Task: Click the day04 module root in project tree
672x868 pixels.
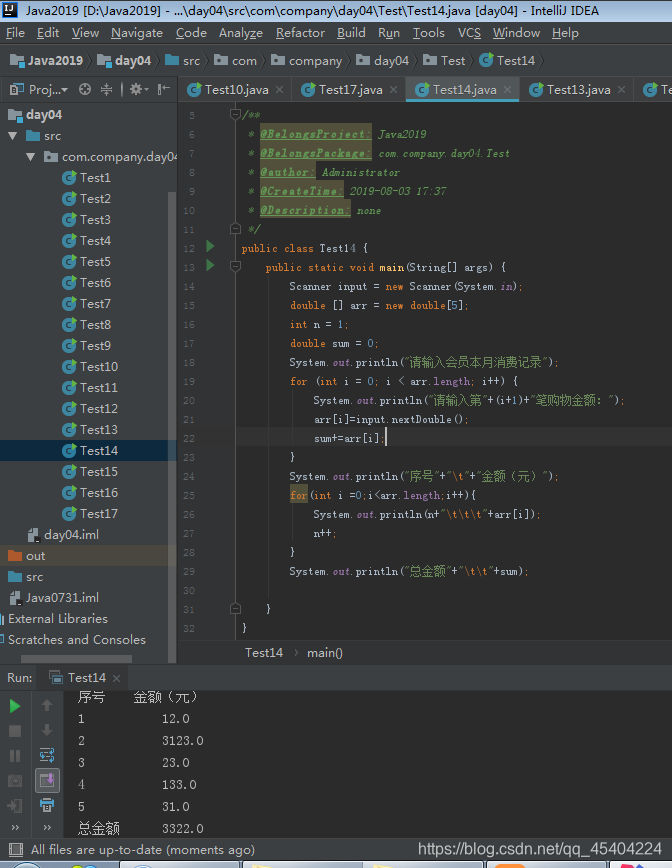Action: (35, 115)
